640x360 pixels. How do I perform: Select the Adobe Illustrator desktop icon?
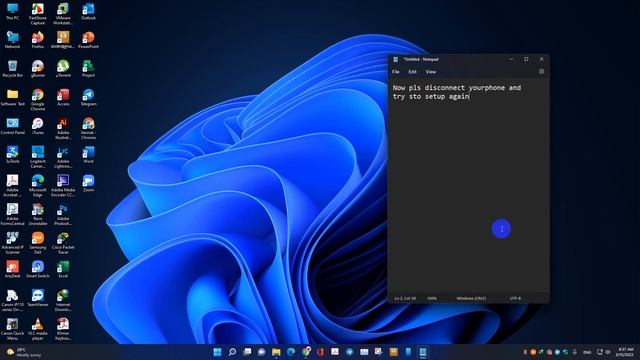[63, 128]
